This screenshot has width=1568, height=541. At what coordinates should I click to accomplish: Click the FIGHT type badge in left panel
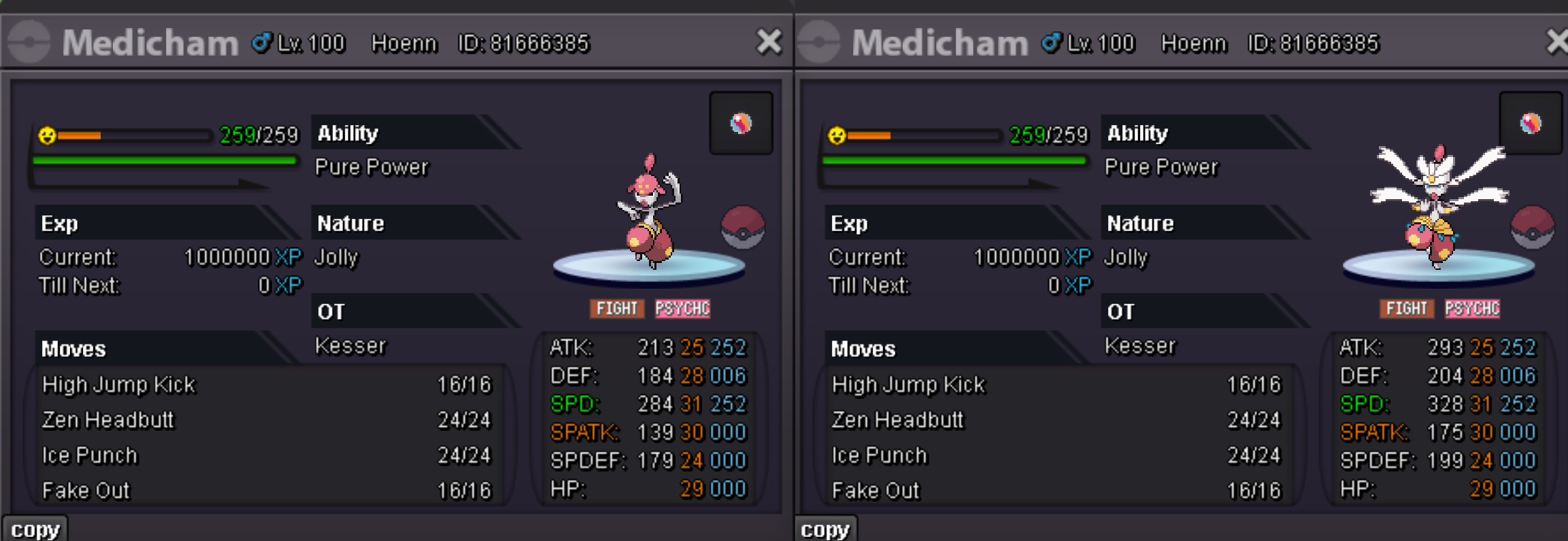(617, 309)
